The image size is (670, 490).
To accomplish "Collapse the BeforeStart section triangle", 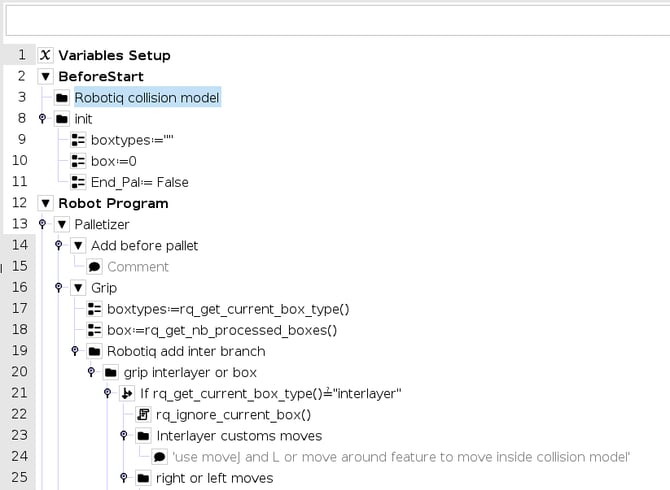I will (x=45, y=77).
